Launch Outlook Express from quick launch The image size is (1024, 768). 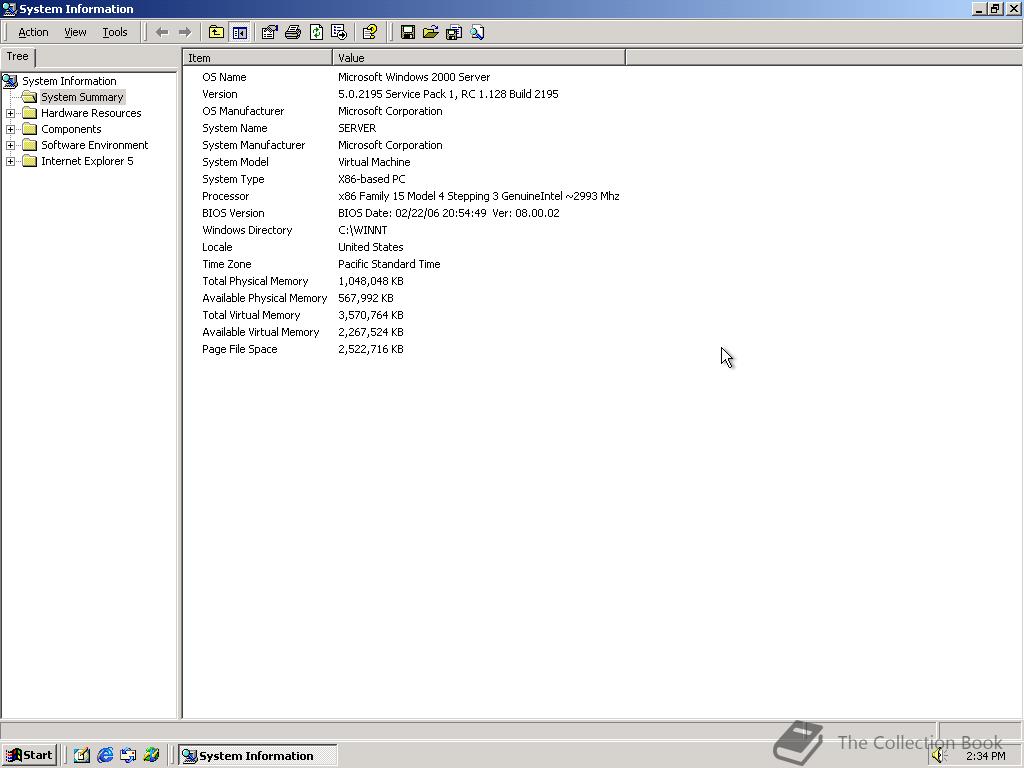click(x=128, y=755)
